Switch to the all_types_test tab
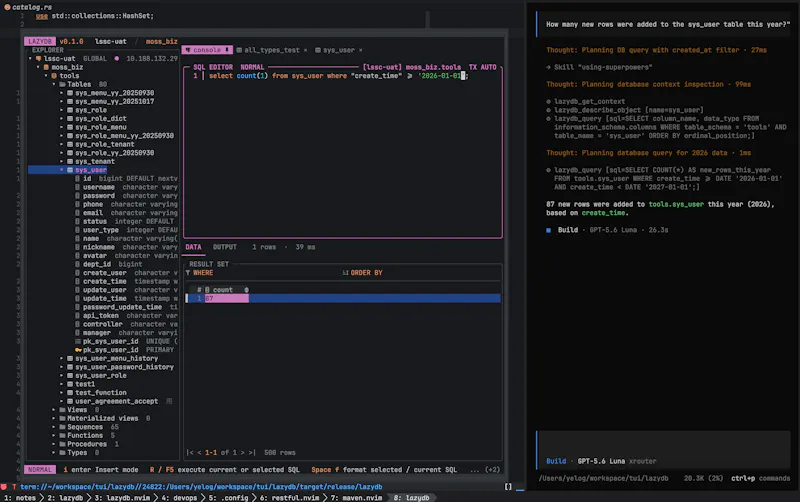This screenshot has width=800, height=502. (272, 50)
